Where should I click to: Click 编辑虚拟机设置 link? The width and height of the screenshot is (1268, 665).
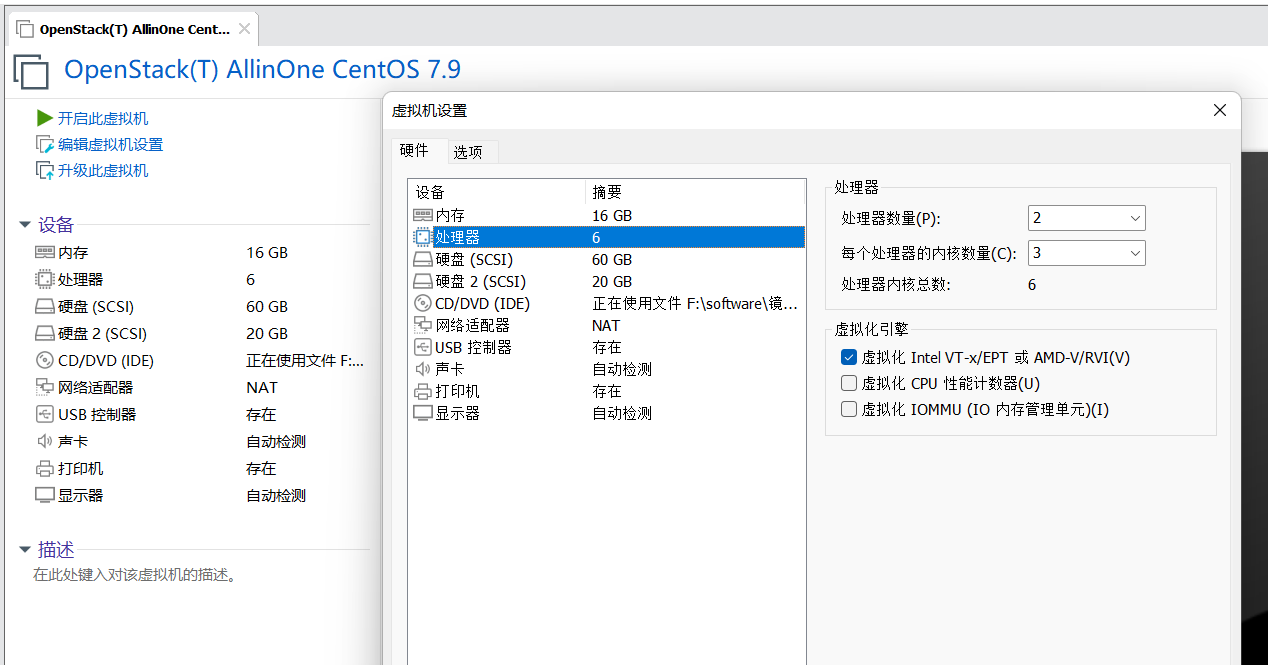110,145
